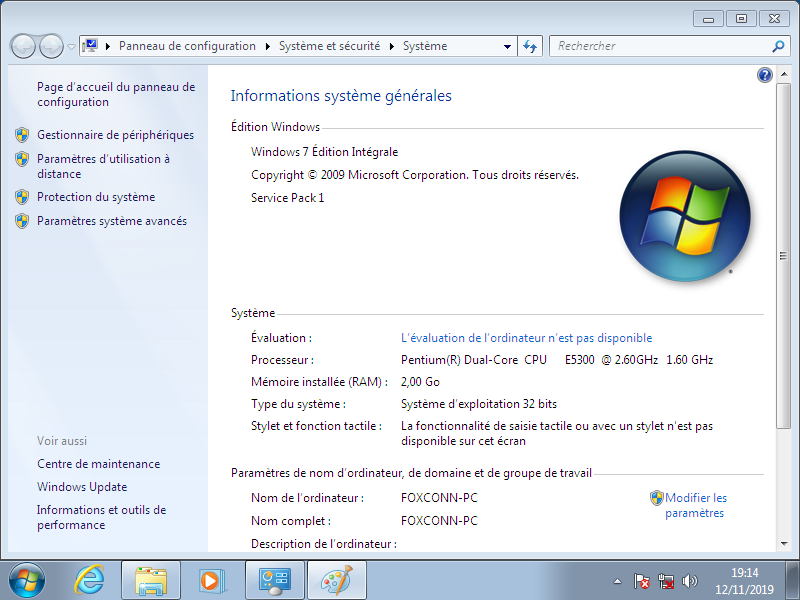The image size is (800, 600).
Task: Open Windows Media Player from the taskbar
Action: tap(211, 580)
